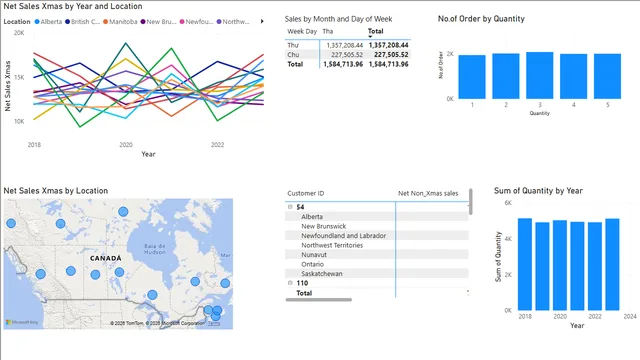Click the matrix vertical scrollbar thumb
The height and width of the screenshot is (360, 640).
pos(471,202)
